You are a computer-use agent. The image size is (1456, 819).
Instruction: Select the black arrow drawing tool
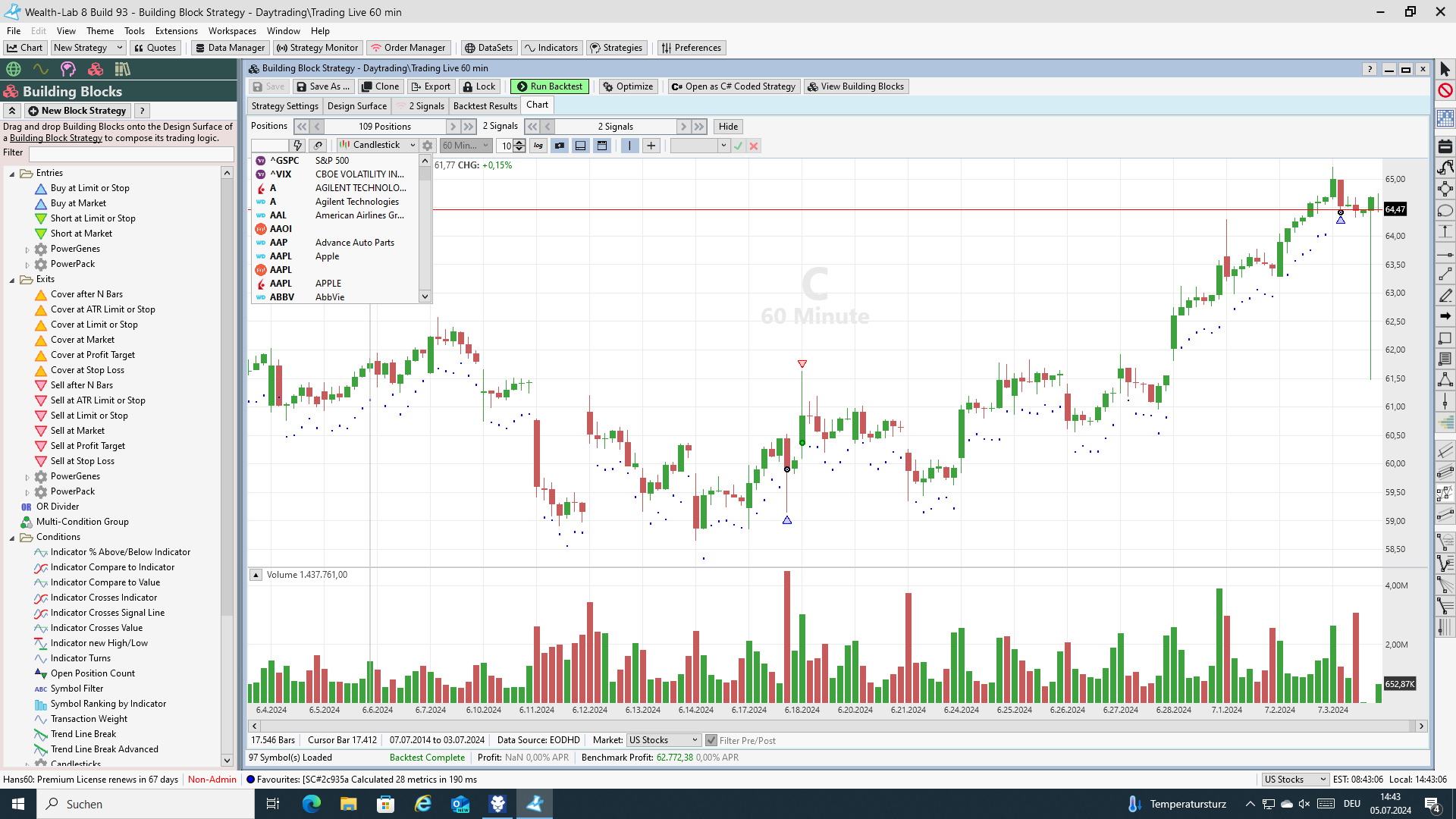tap(1445, 316)
